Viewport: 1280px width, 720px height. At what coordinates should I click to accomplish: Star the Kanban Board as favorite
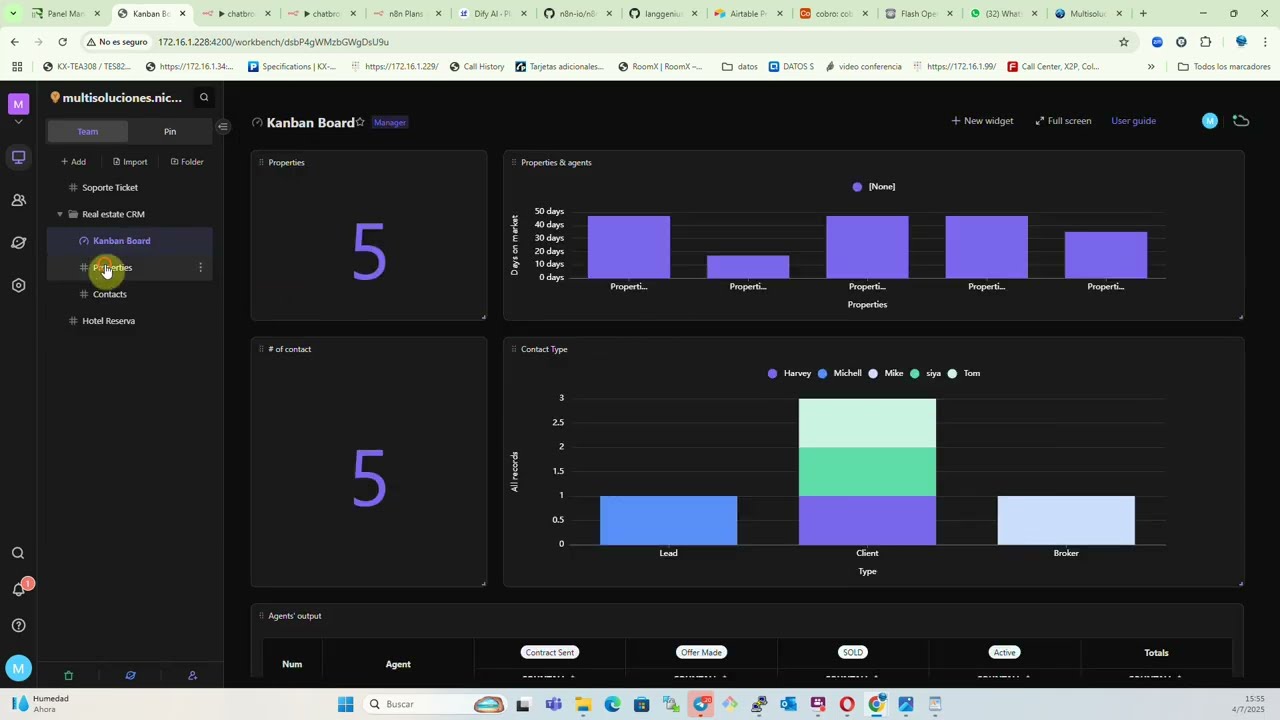click(x=360, y=122)
